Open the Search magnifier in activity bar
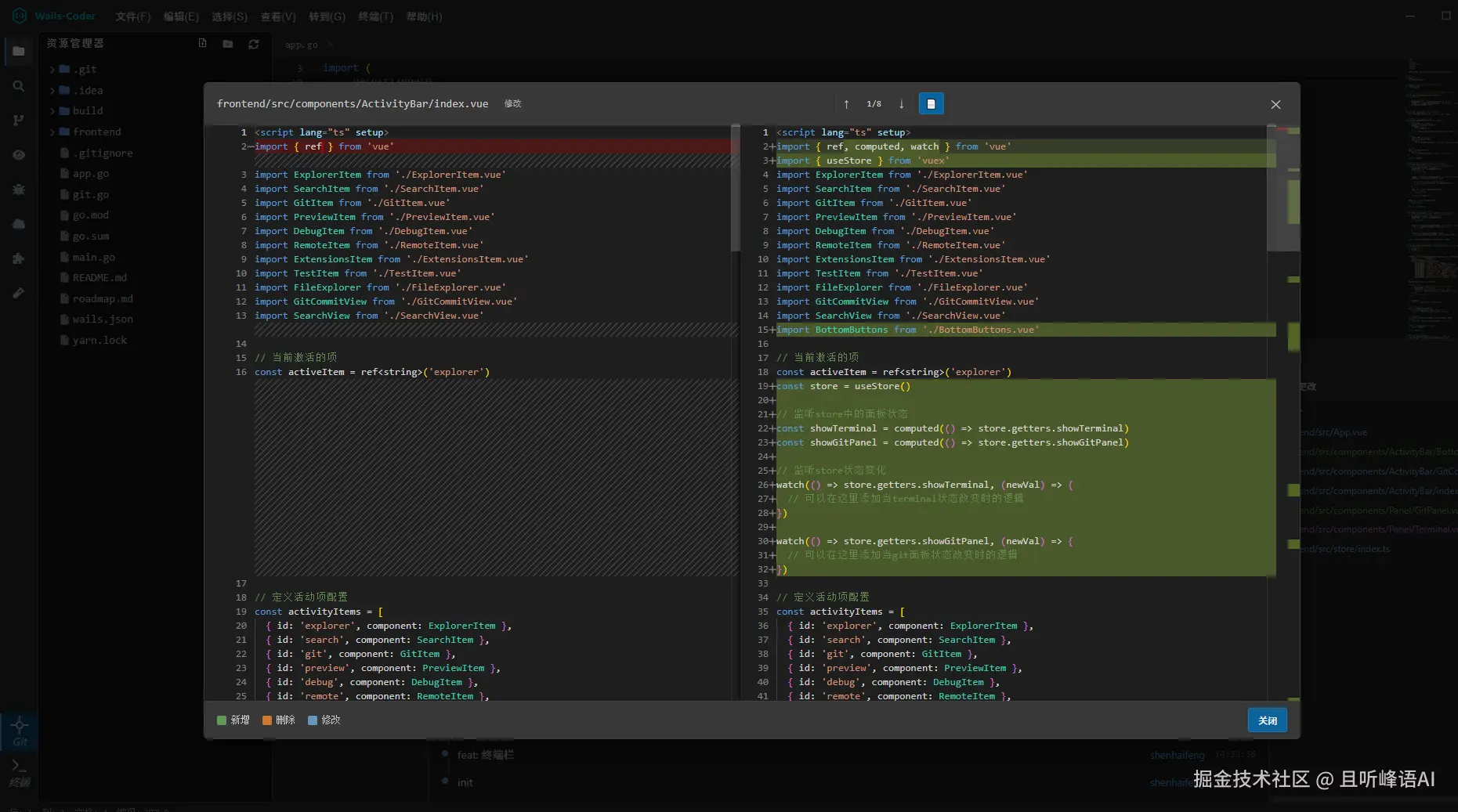The image size is (1458, 812). [19, 86]
